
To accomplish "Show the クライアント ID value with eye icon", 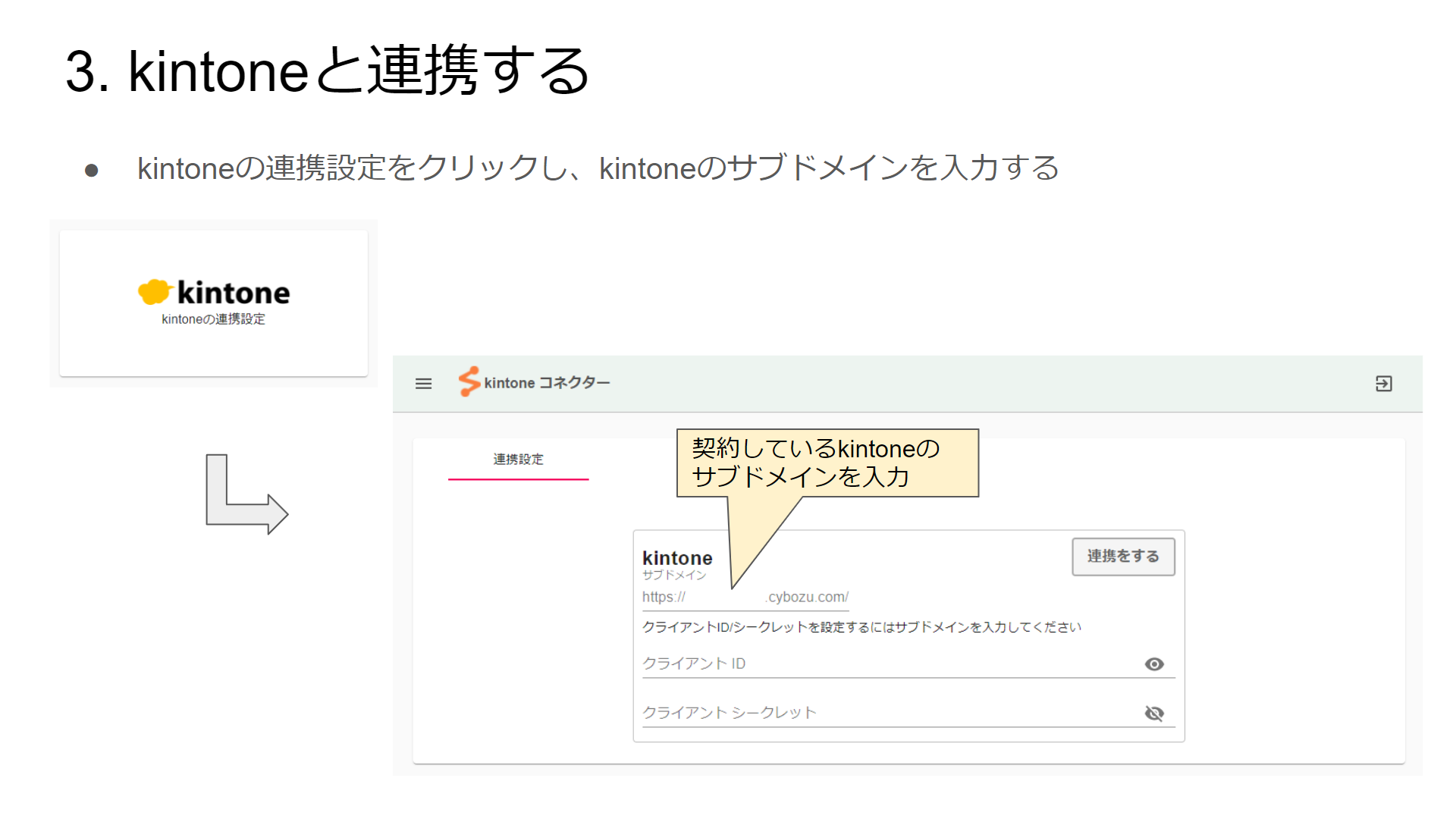I will (x=1154, y=664).
